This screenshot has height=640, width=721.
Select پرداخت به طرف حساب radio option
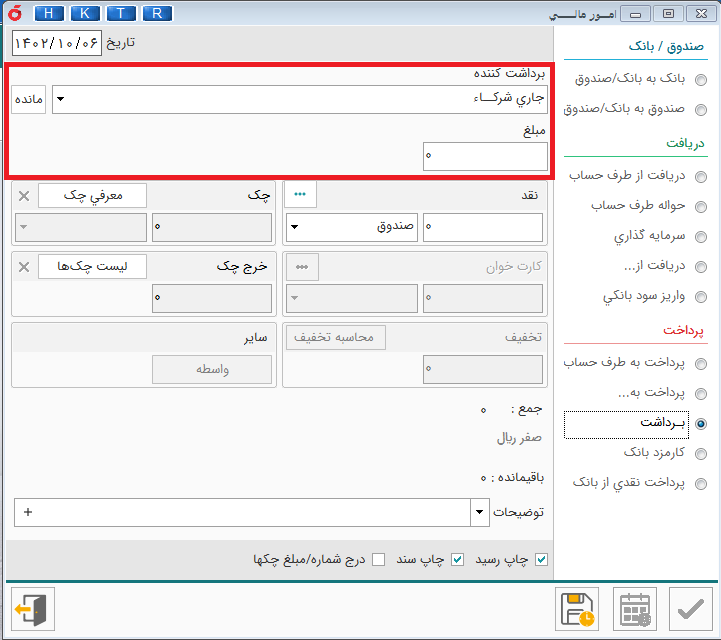[x=701, y=364]
